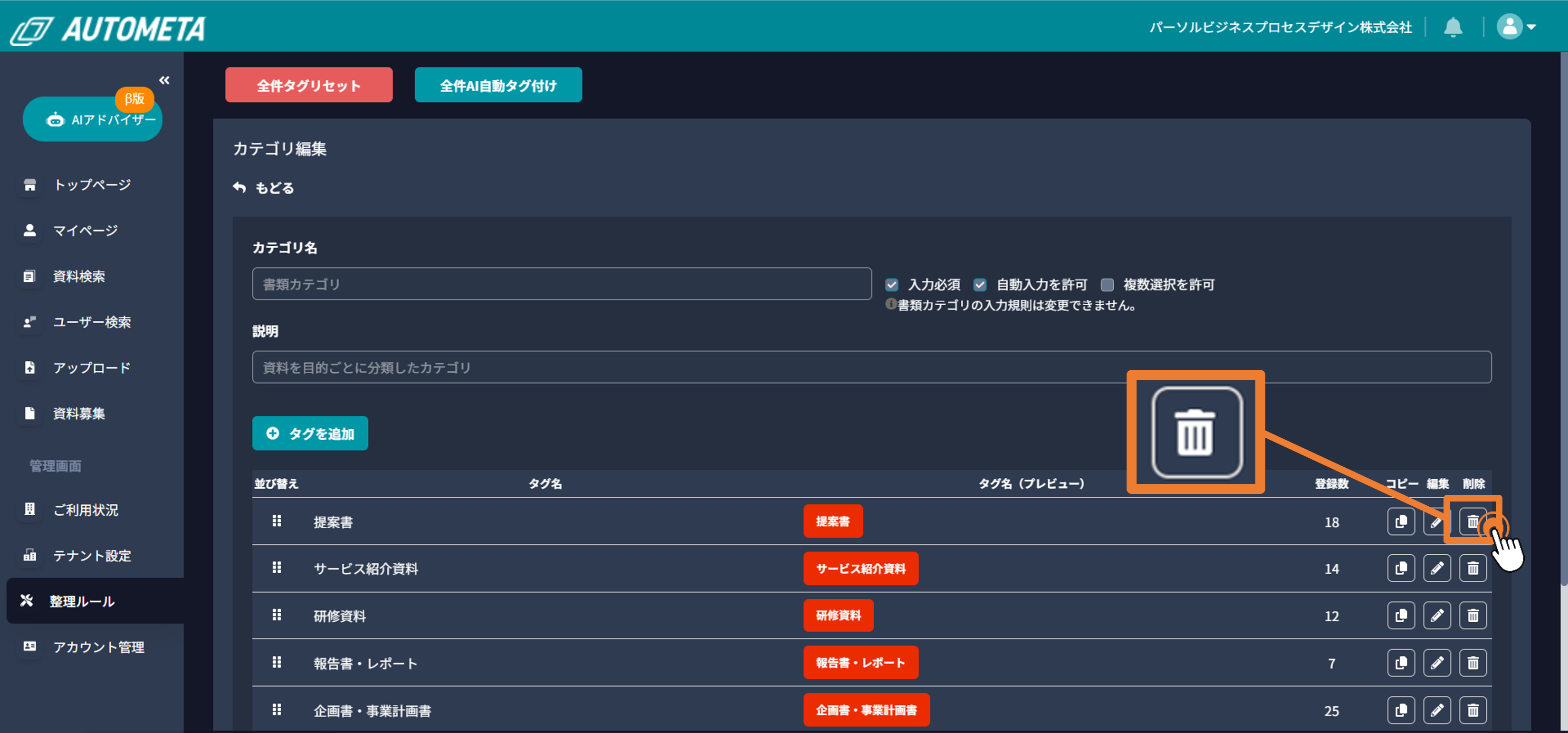Click the タグを追加 button

click(x=310, y=434)
